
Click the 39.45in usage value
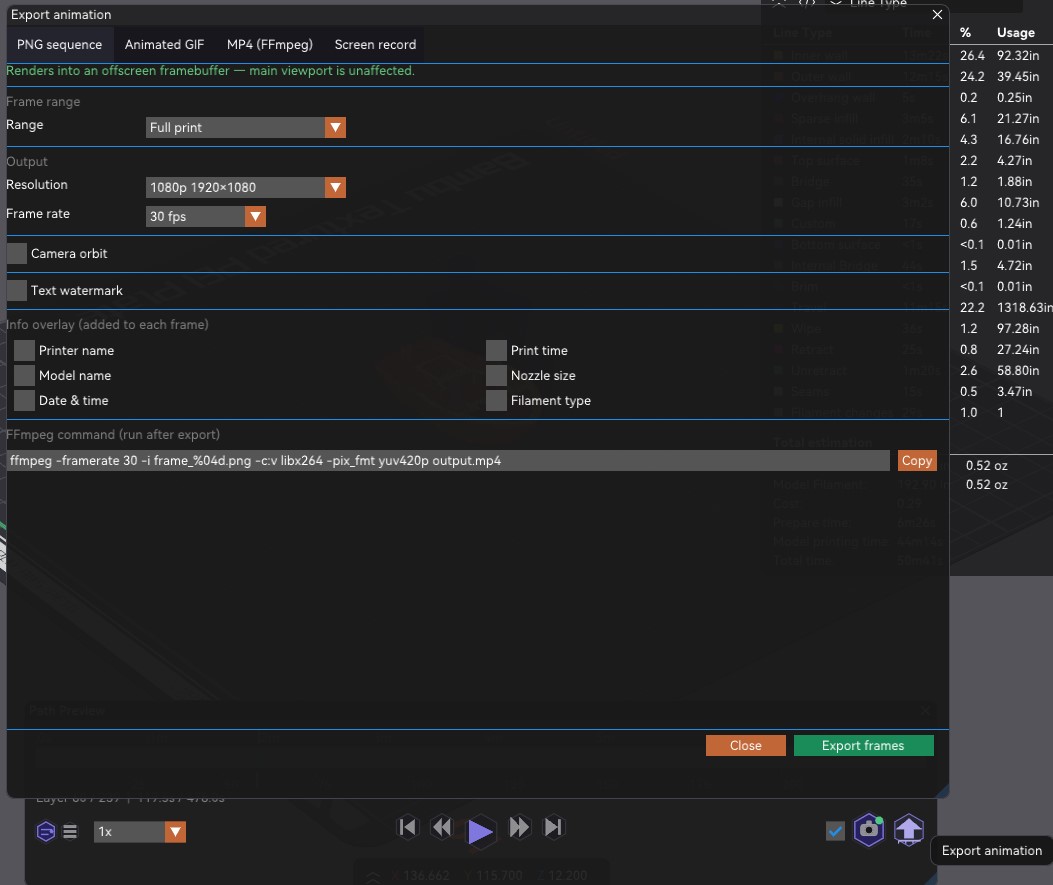point(1017,77)
